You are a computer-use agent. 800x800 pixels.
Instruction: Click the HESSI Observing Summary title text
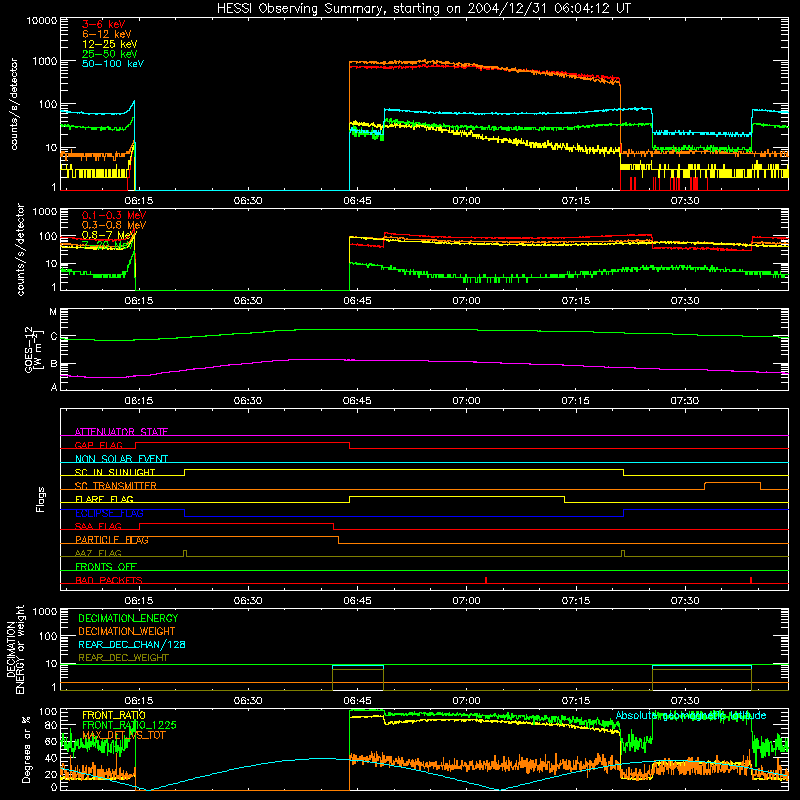423,9
